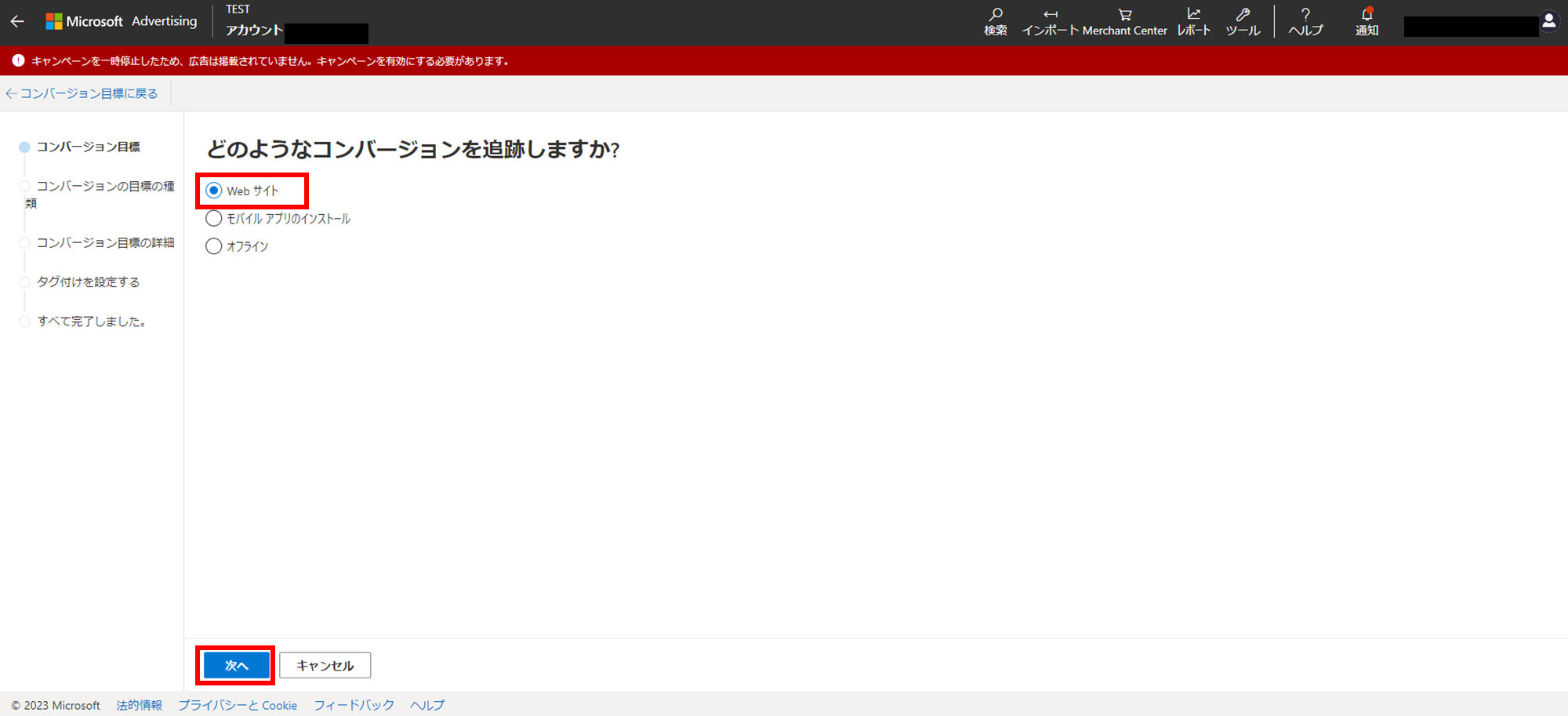Open the 法的情報 footer link
1568x716 pixels.
point(139,705)
